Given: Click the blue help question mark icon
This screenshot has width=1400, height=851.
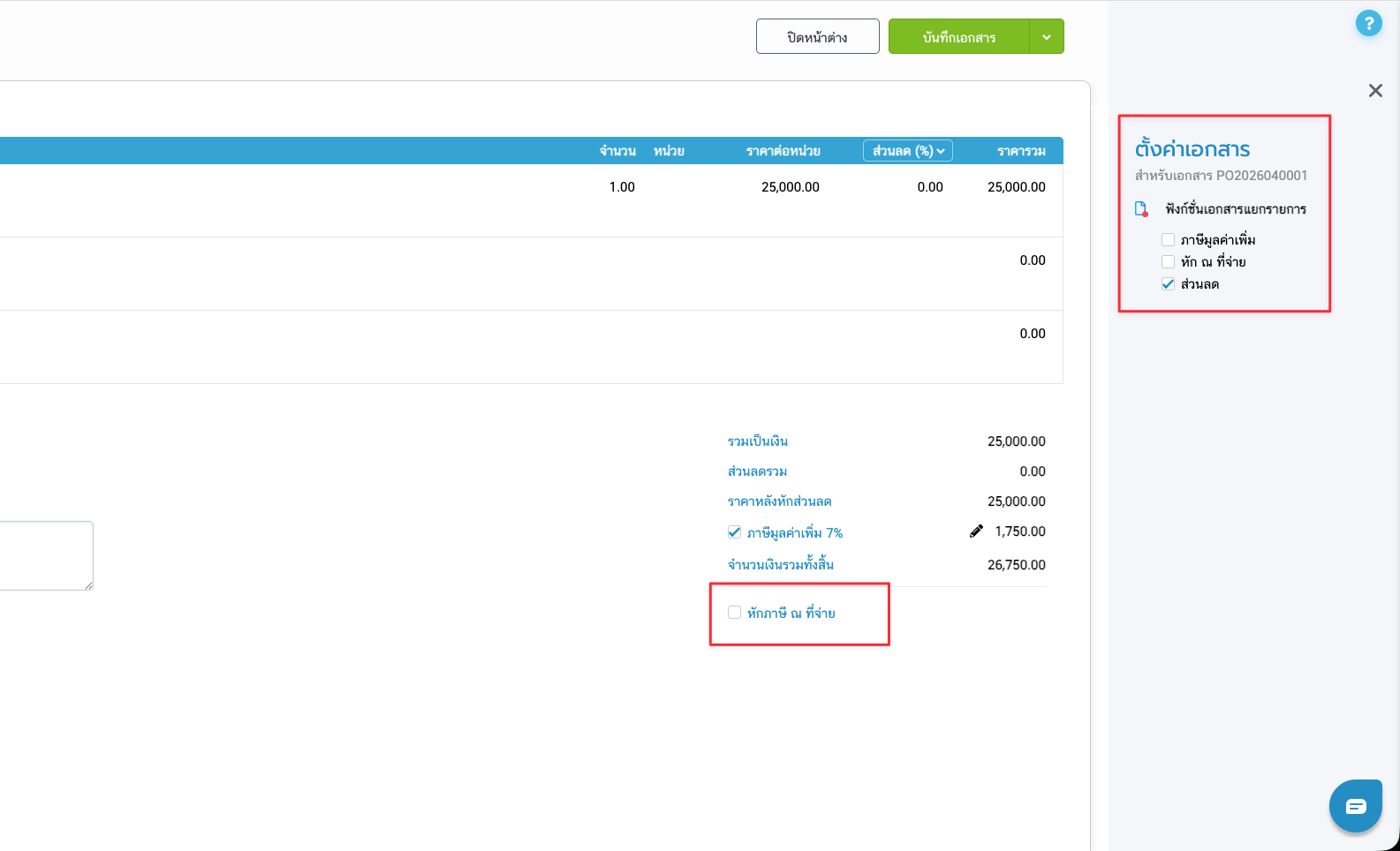Looking at the screenshot, I should (1368, 24).
